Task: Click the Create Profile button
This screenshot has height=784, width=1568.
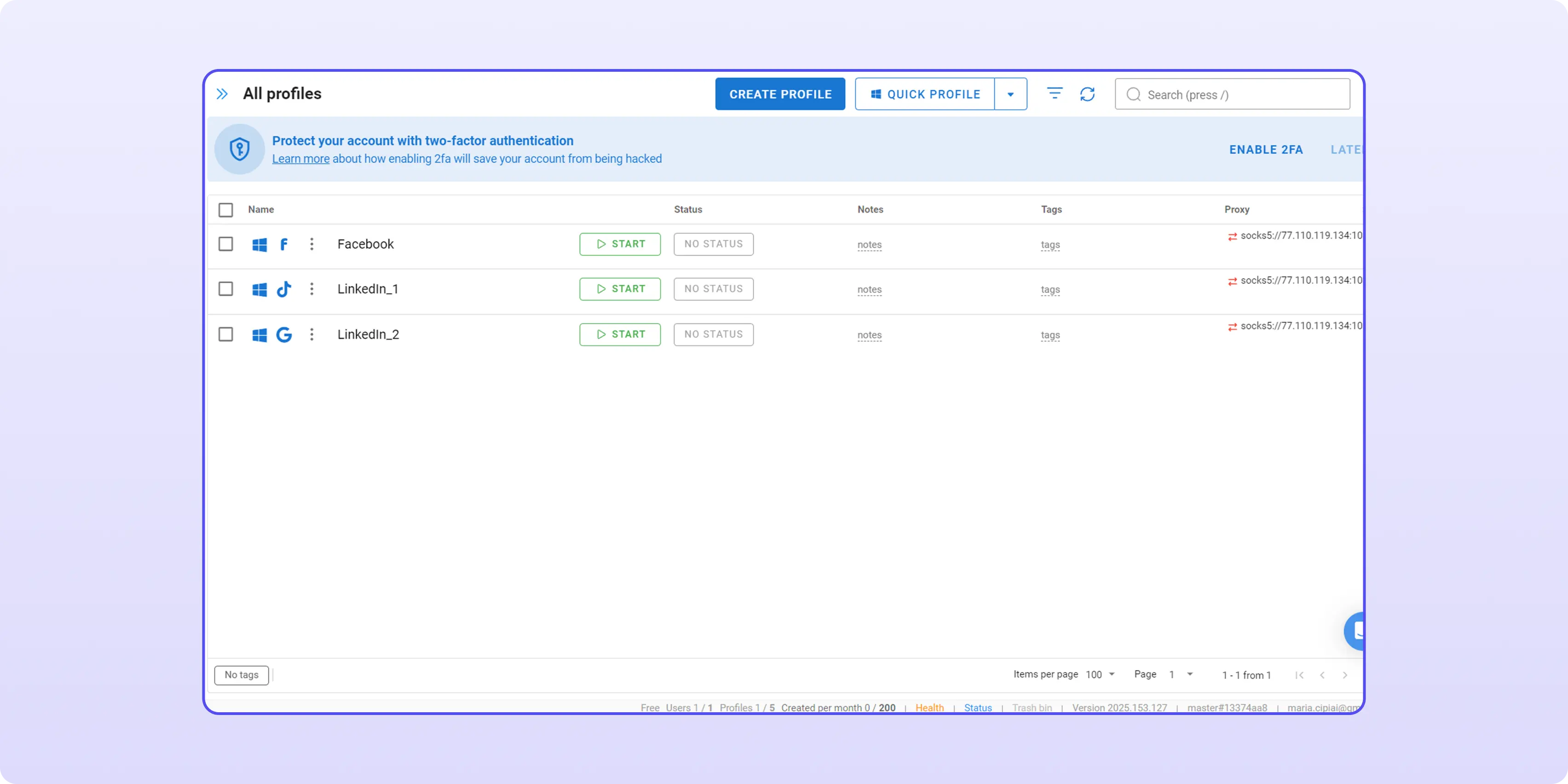Action: pos(780,94)
